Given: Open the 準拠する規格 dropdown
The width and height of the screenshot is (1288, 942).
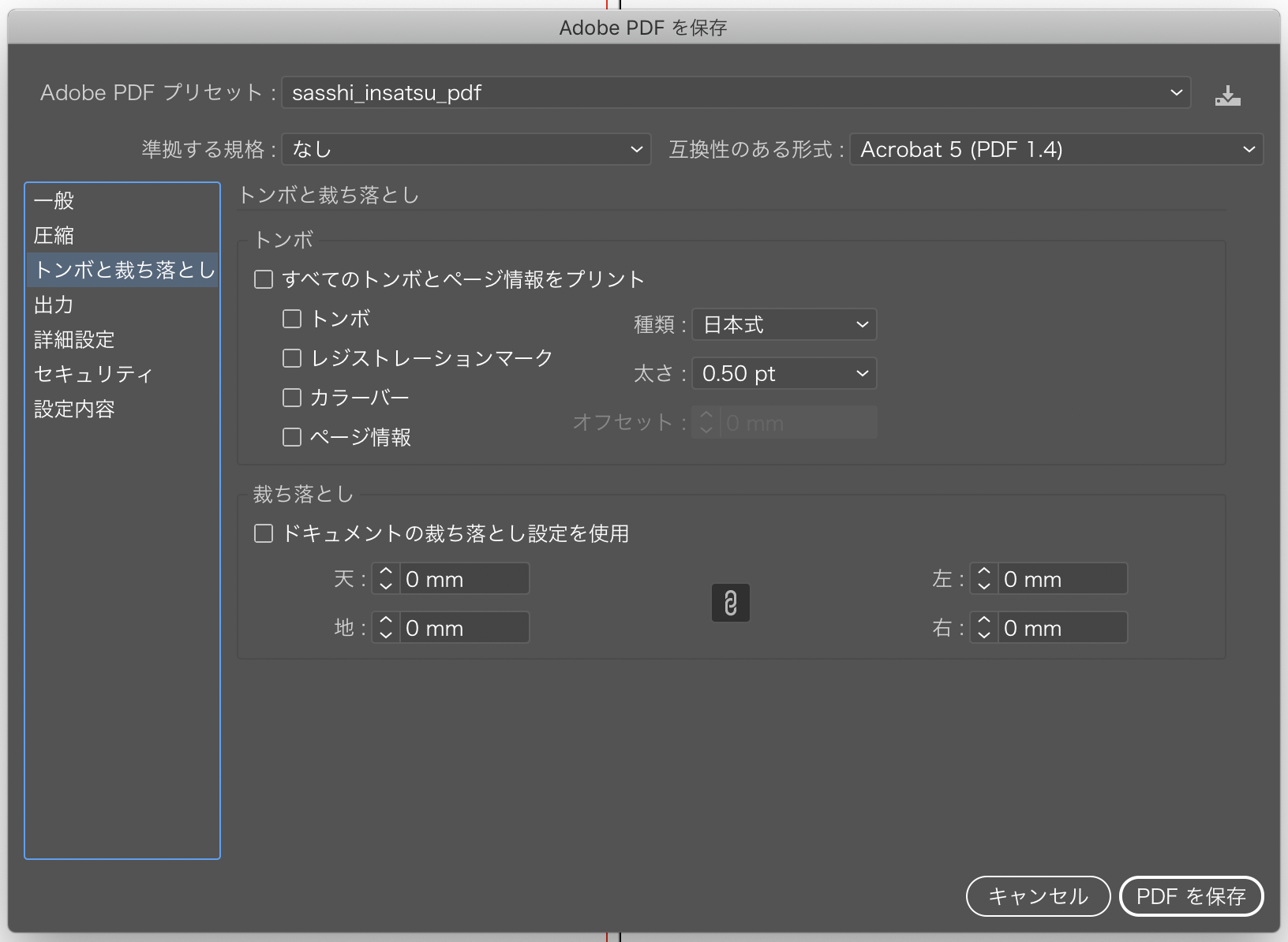Looking at the screenshot, I should tap(466, 149).
